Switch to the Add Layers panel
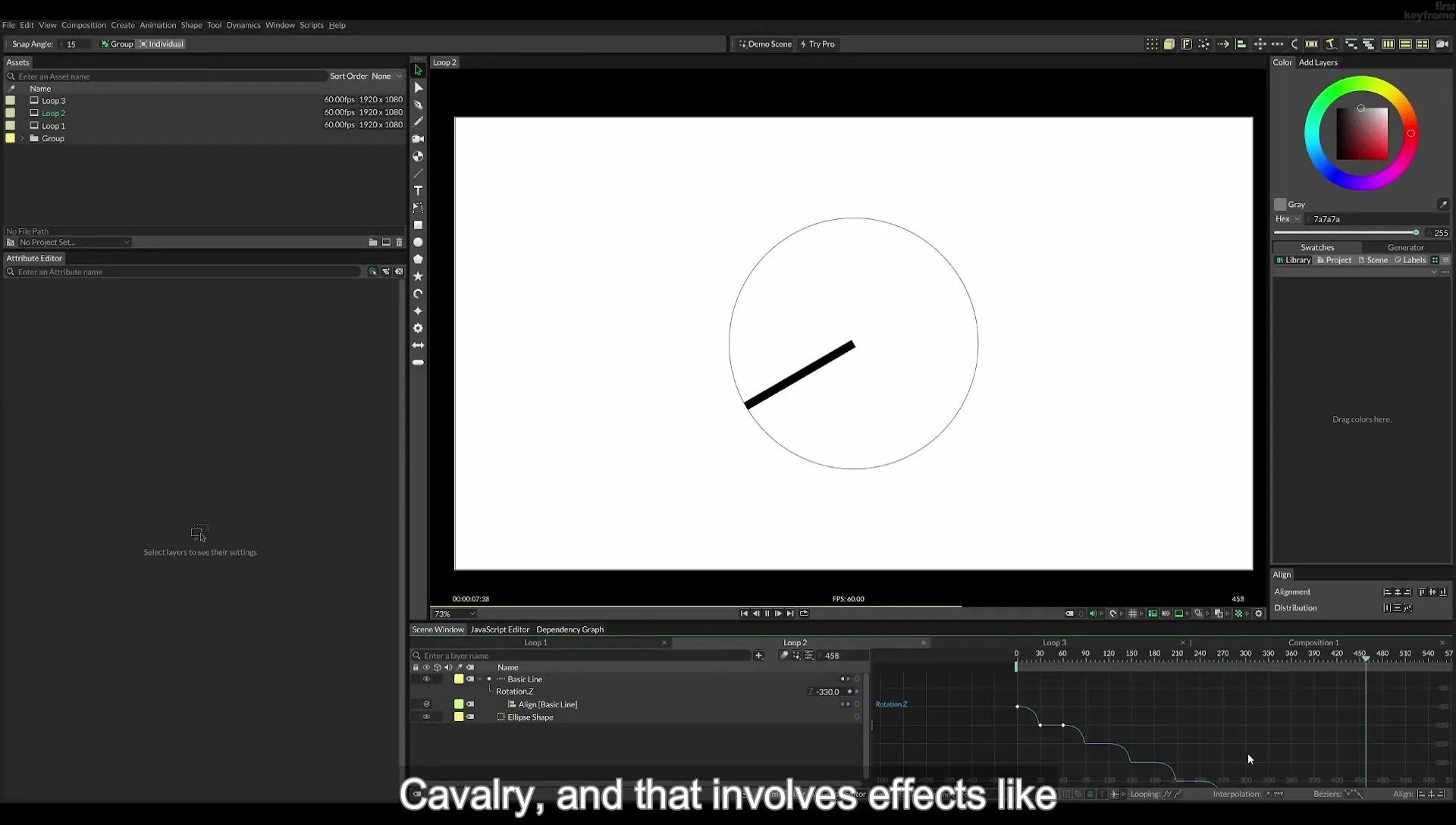Screen dimensions: 1456x825 pos(1318,62)
